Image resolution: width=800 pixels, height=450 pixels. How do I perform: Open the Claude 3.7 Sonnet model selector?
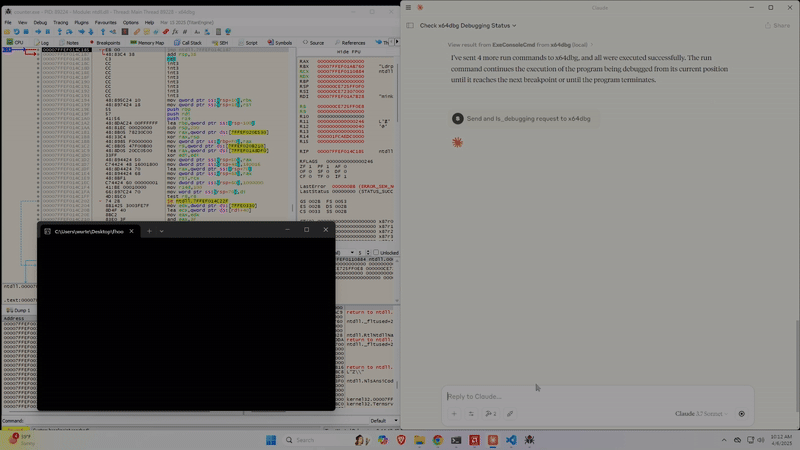701,414
